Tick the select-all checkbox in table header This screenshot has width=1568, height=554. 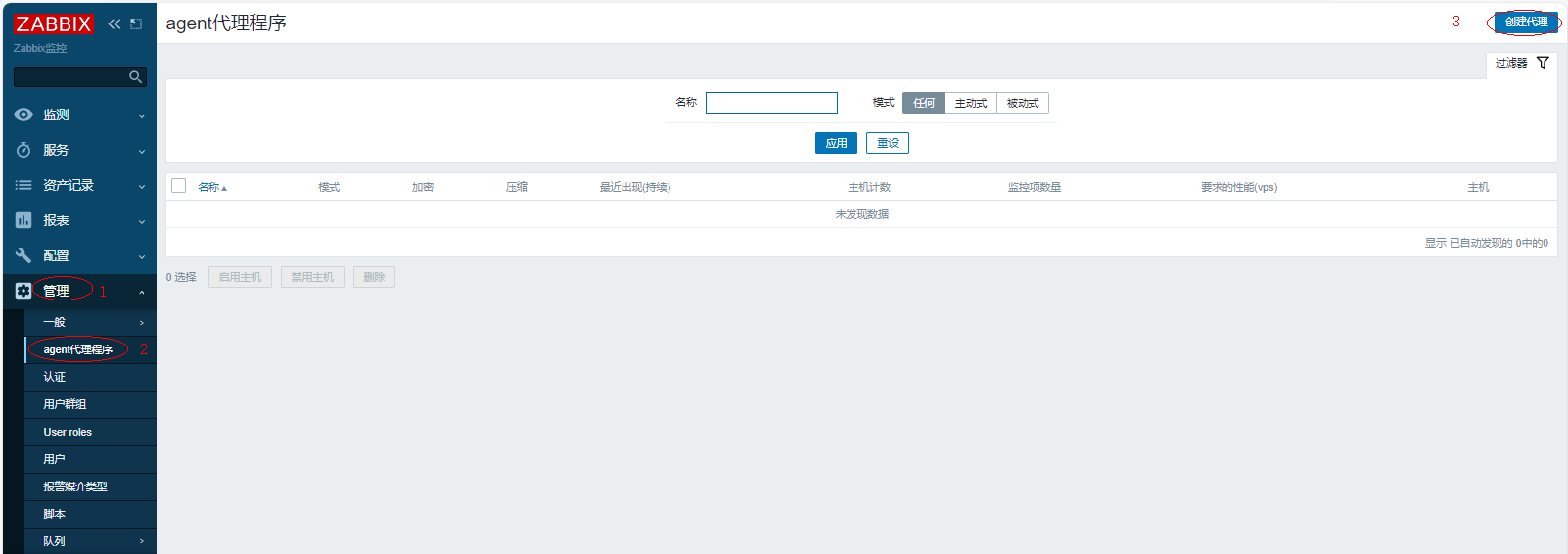pos(178,186)
